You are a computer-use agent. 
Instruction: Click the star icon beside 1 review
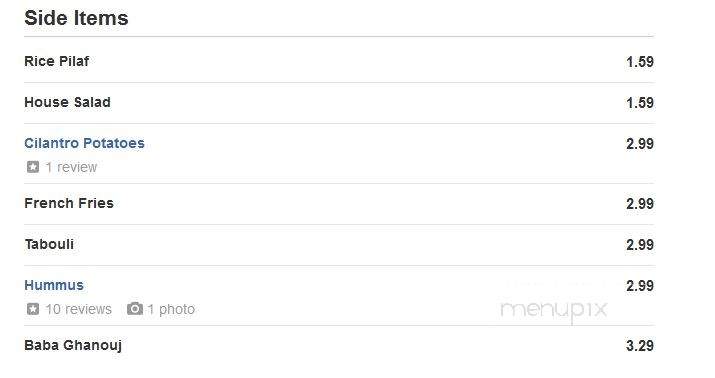[x=33, y=167]
